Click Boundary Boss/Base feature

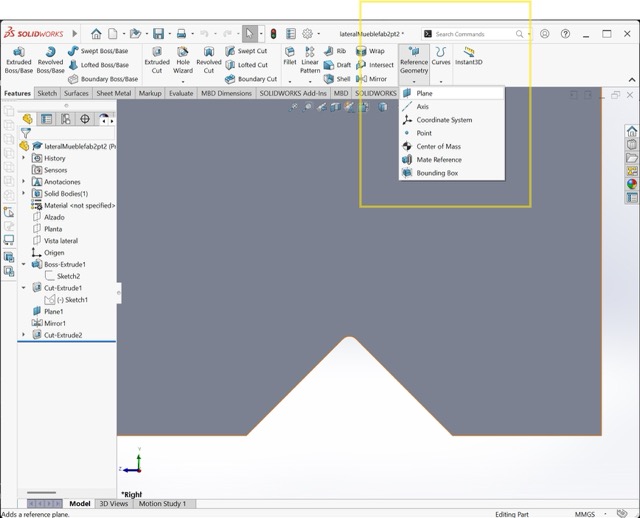click(x=103, y=79)
